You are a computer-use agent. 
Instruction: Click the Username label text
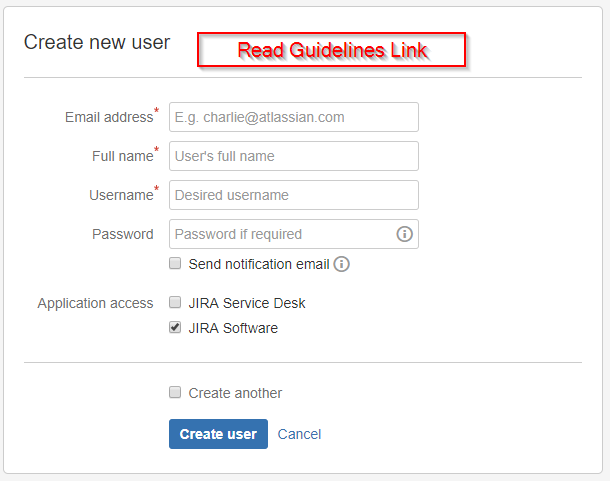pyautogui.click(x=121, y=195)
